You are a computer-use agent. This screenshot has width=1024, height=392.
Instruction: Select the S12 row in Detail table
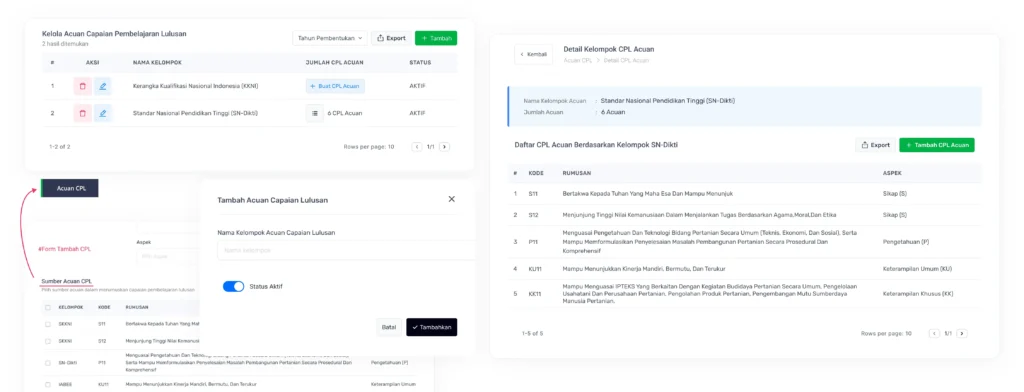pyautogui.click(x=744, y=215)
